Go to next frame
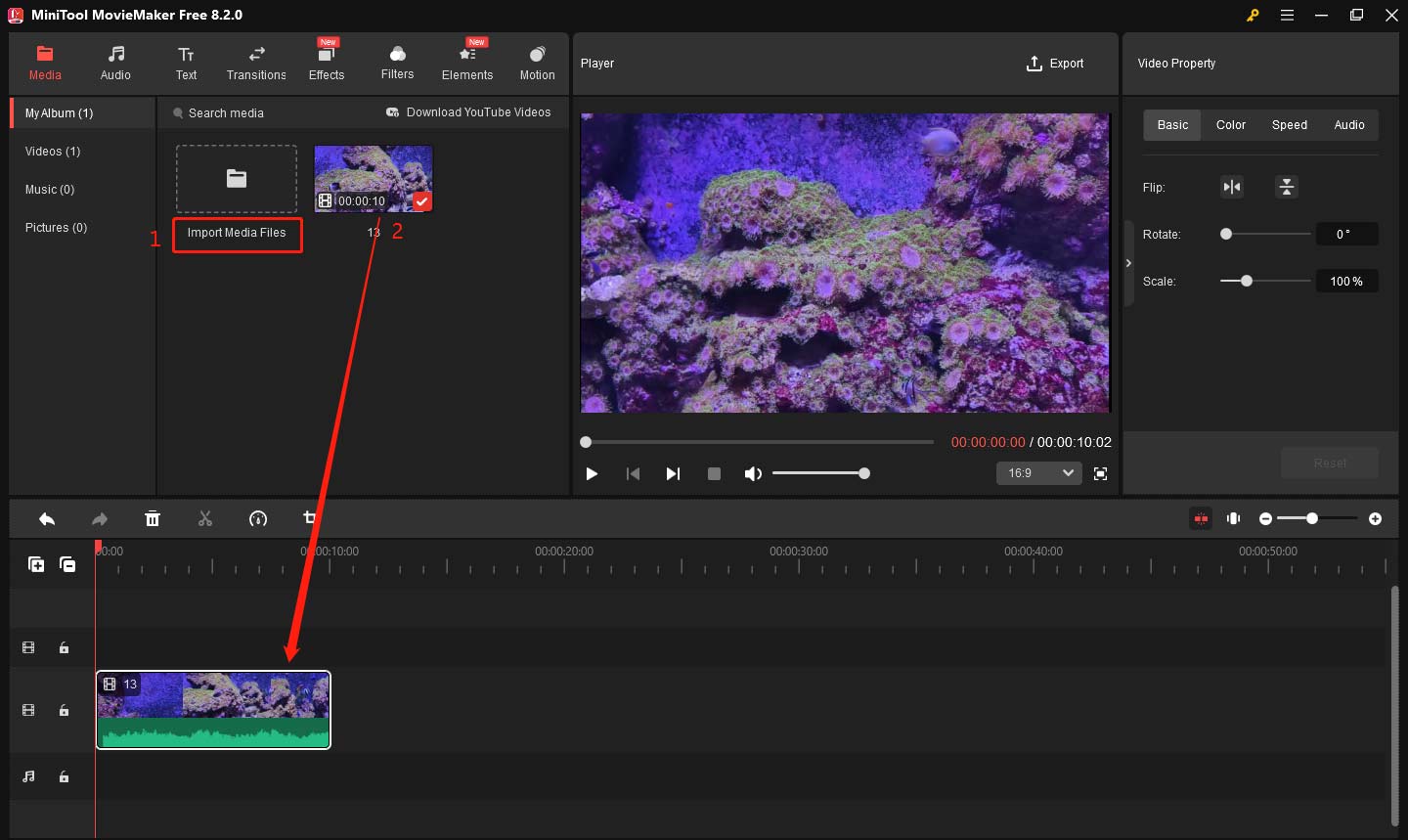The width and height of the screenshot is (1408, 840). 673,474
